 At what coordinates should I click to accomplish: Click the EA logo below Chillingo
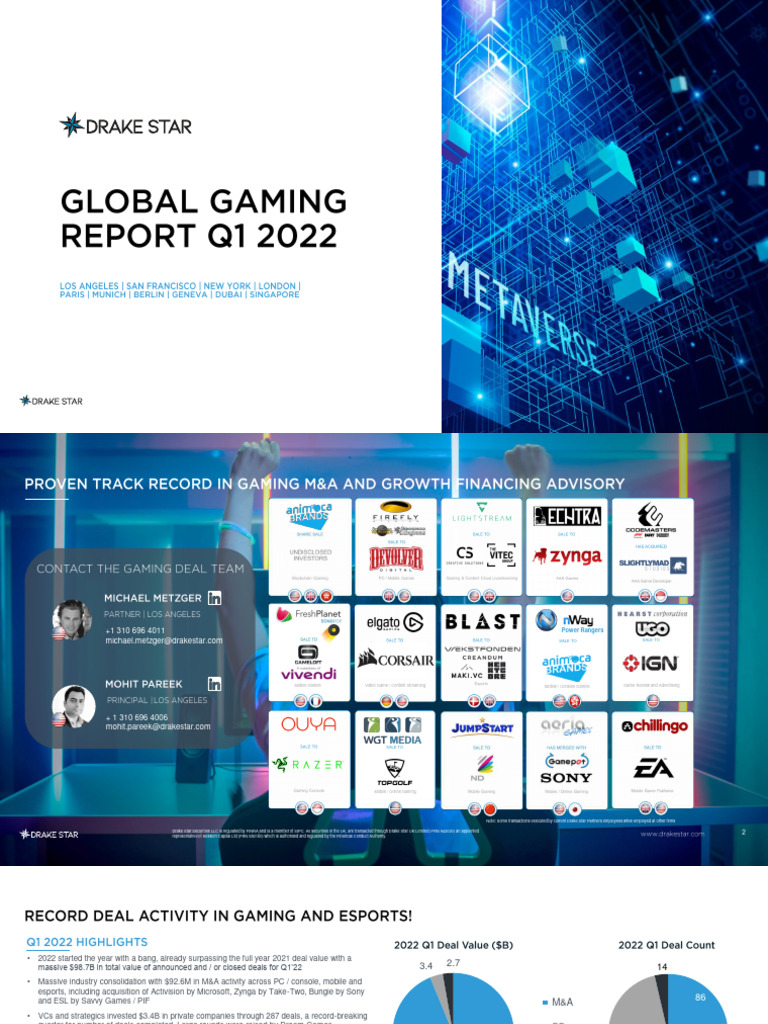pyautogui.click(x=653, y=768)
